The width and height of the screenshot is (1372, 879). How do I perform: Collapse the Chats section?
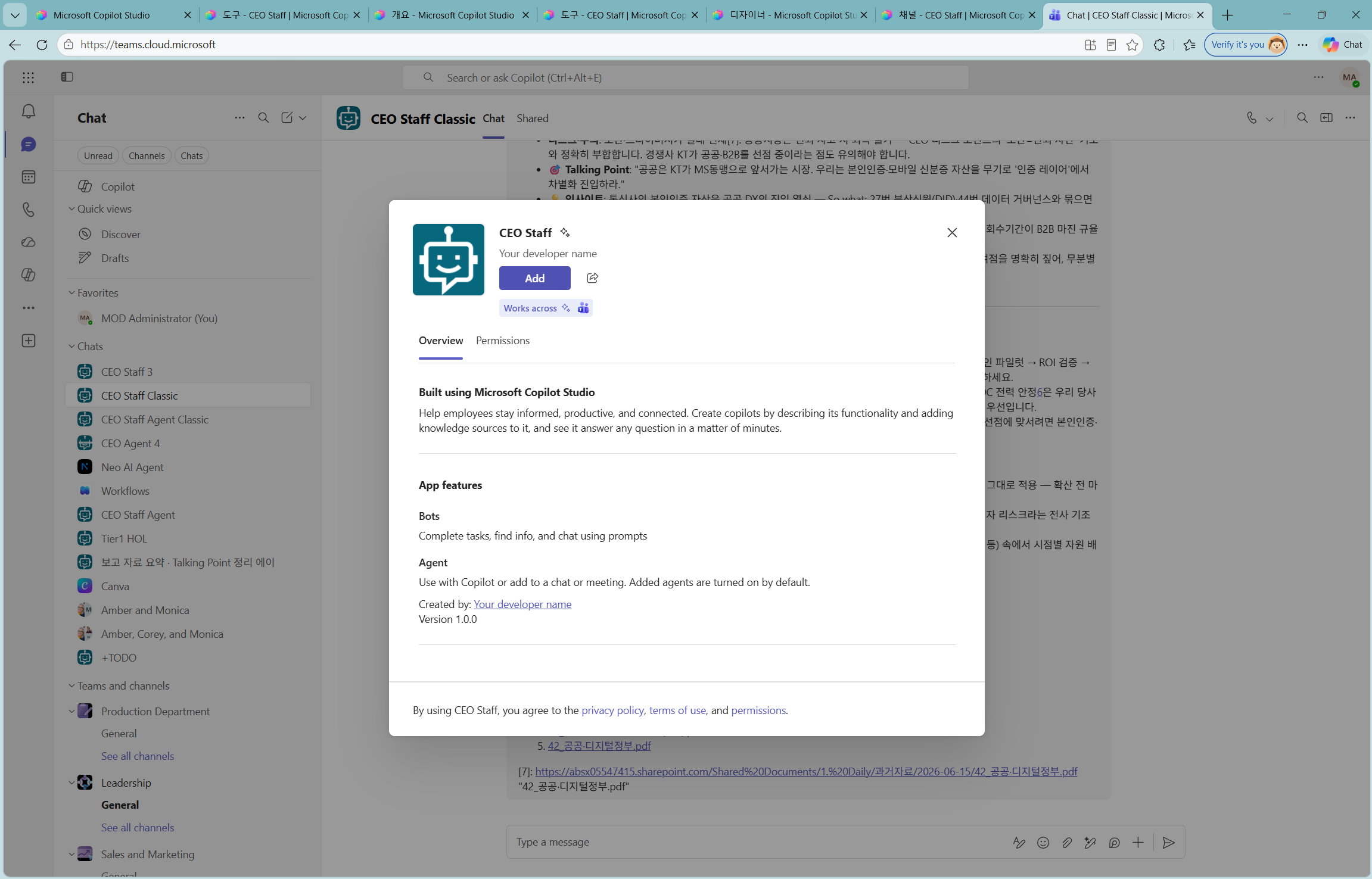(71, 347)
